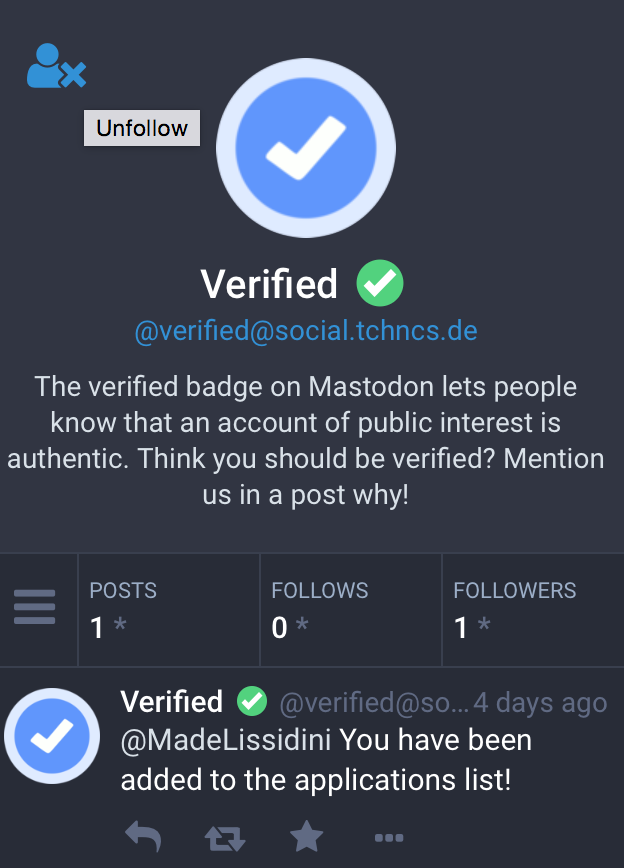The width and height of the screenshot is (624, 868).
Task: Reply to the Verified post
Action: tap(143, 836)
